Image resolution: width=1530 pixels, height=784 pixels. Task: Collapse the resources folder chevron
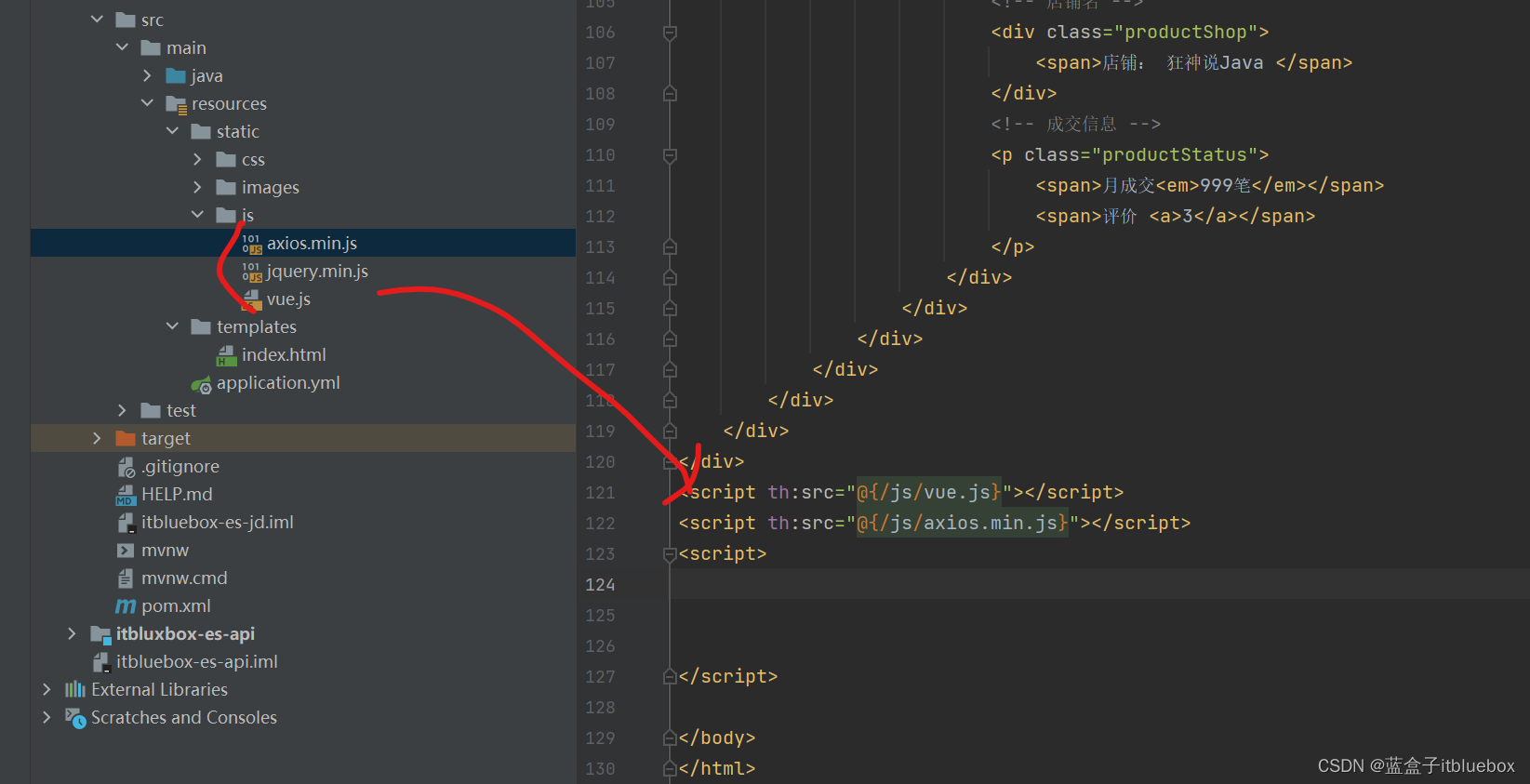[147, 103]
